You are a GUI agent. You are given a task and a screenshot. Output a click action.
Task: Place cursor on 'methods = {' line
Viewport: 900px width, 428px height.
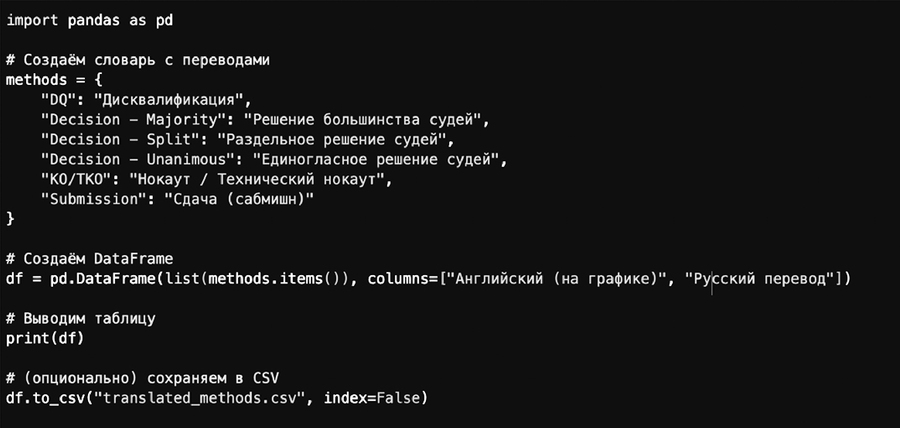52,79
